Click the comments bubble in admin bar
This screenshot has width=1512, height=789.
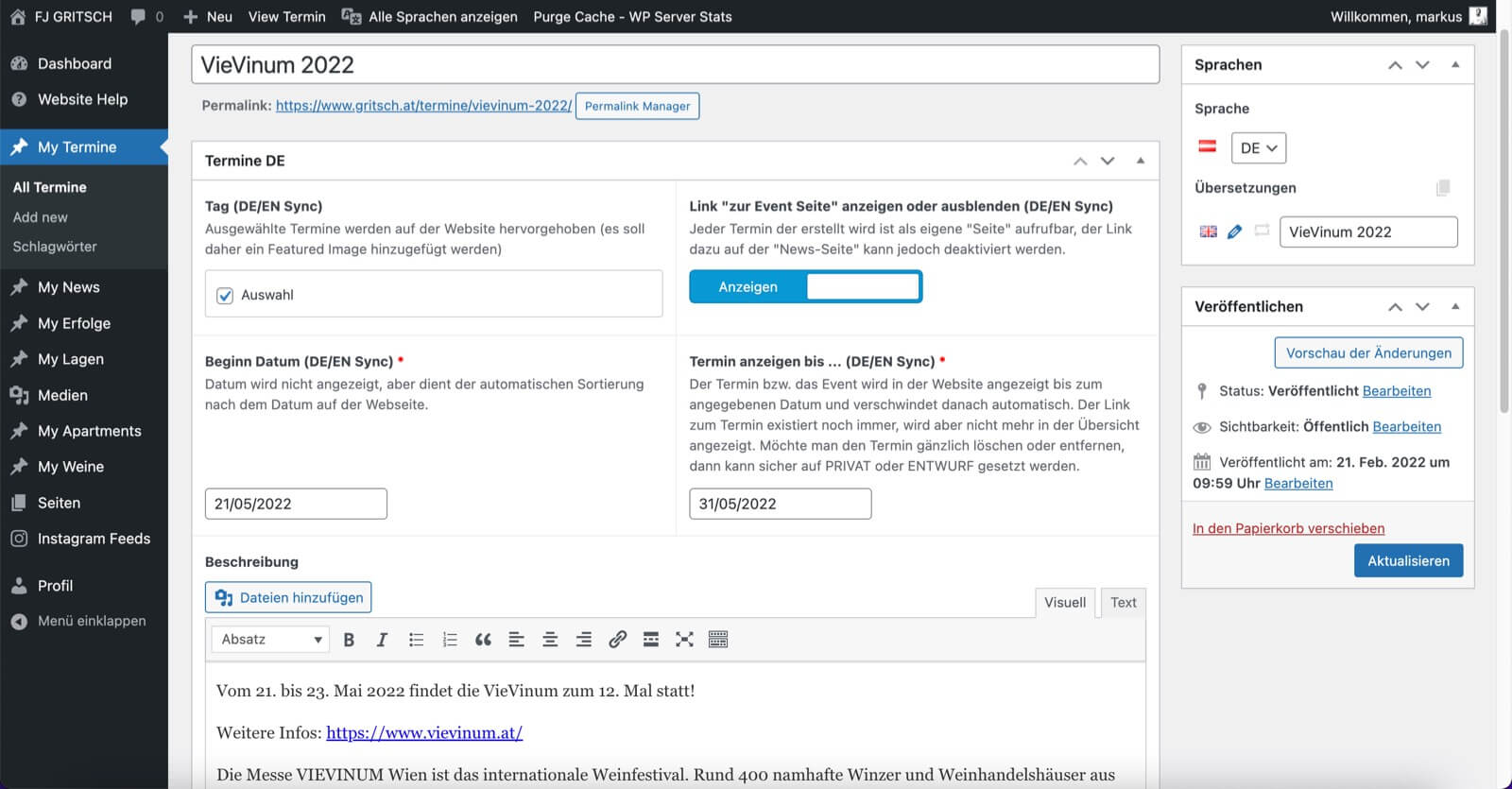[138, 16]
